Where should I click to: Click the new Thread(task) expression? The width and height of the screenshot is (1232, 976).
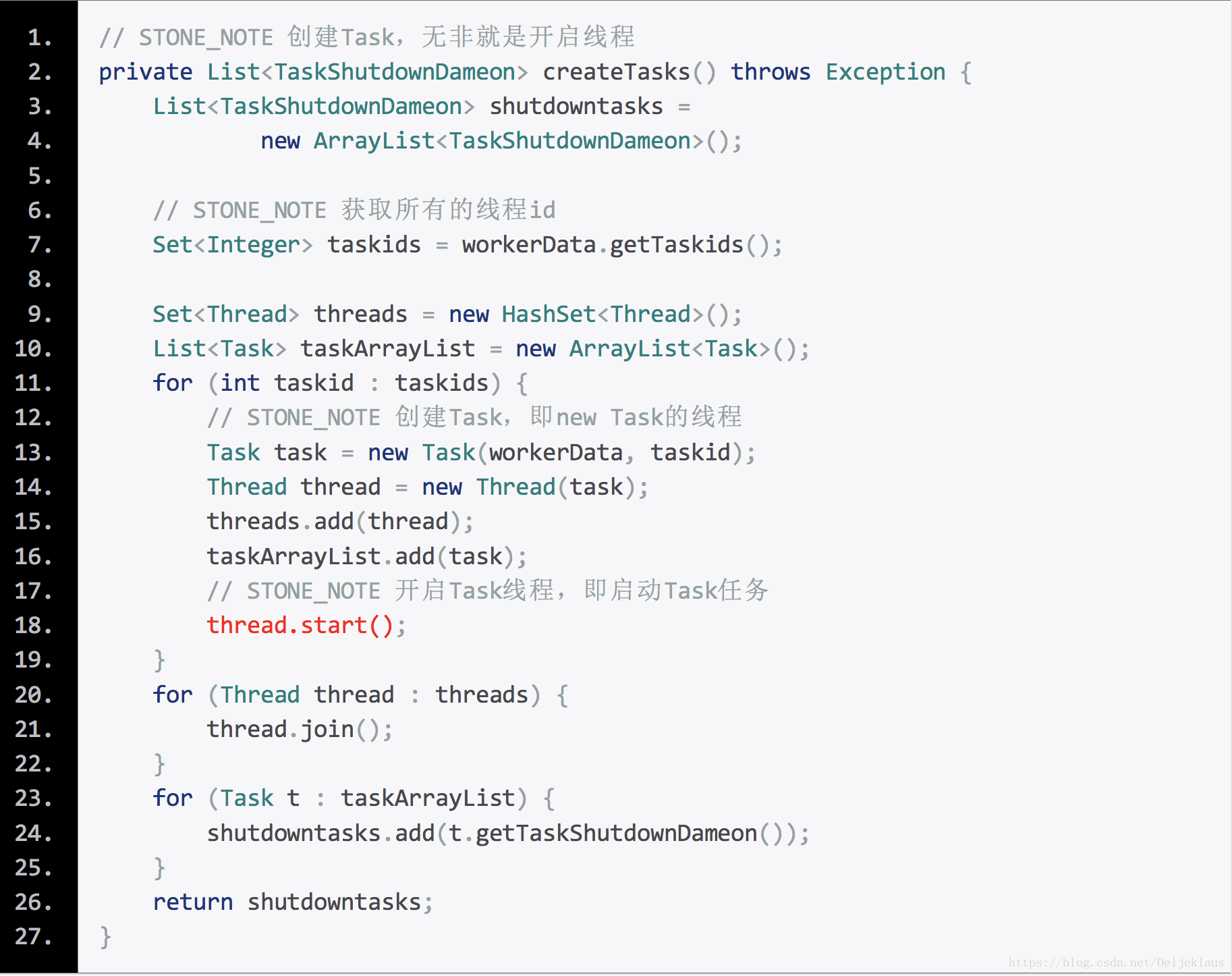click(x=528, y=487)
